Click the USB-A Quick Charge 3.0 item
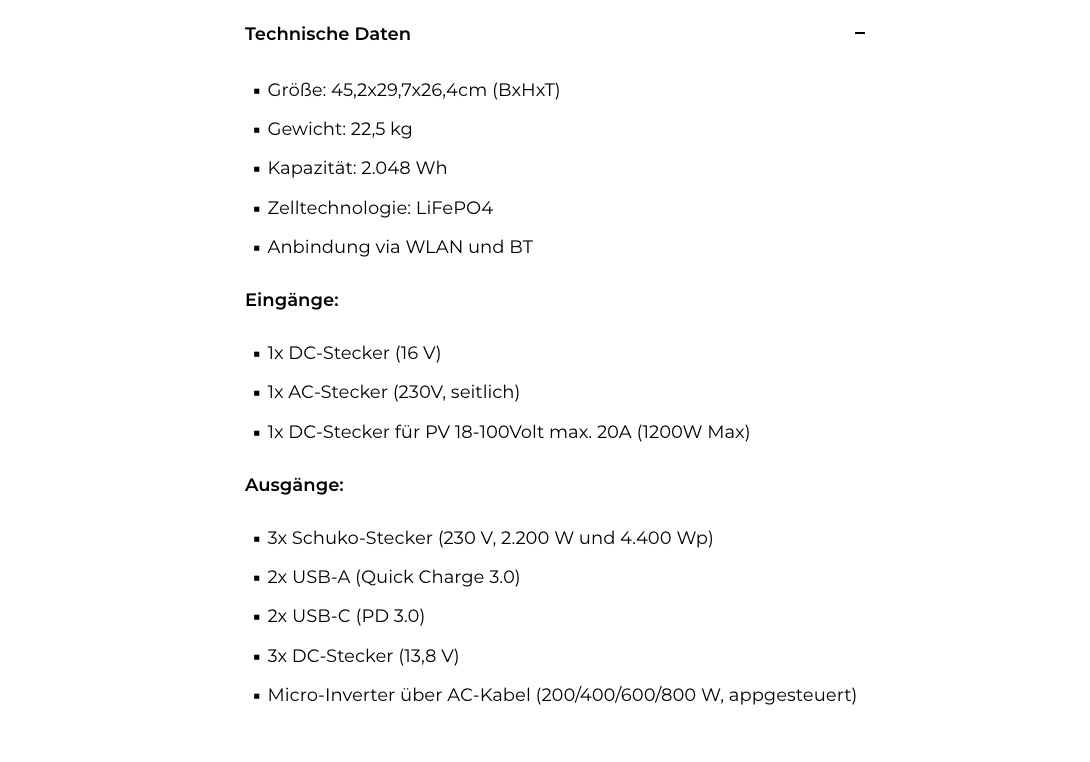The height and width of the screenshot is (762, 1090). pyautogui.click(x=393, y=577)
